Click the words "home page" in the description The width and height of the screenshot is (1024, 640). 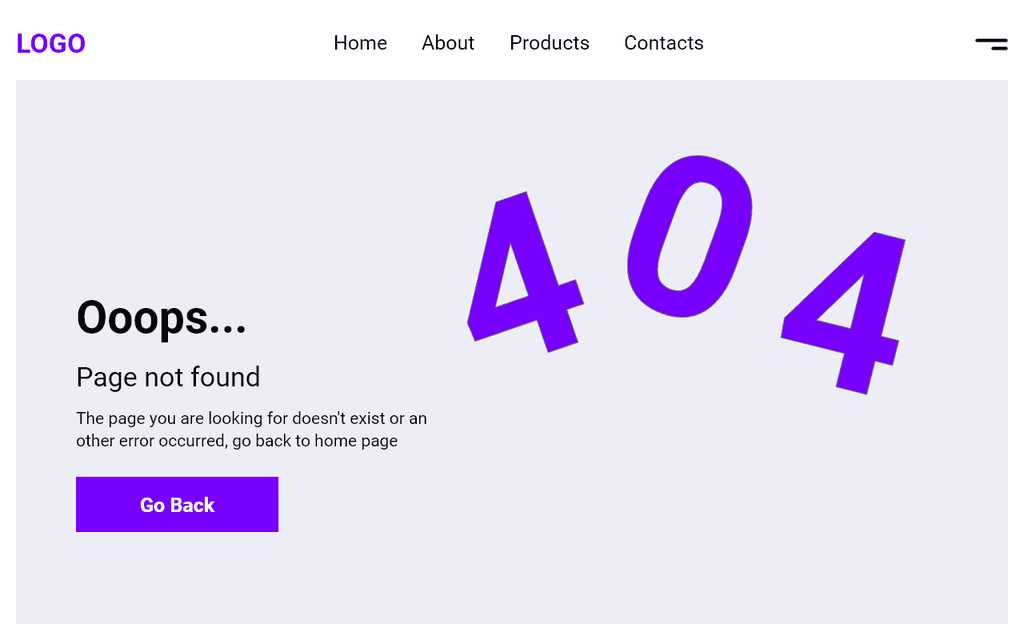(356, 441)
